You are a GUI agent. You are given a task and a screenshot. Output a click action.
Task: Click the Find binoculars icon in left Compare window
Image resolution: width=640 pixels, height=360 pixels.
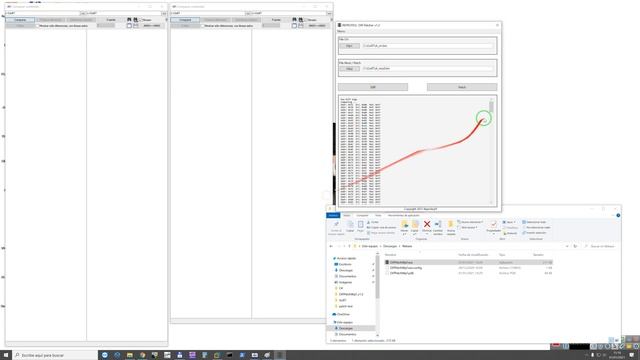(x=129, y=20)
